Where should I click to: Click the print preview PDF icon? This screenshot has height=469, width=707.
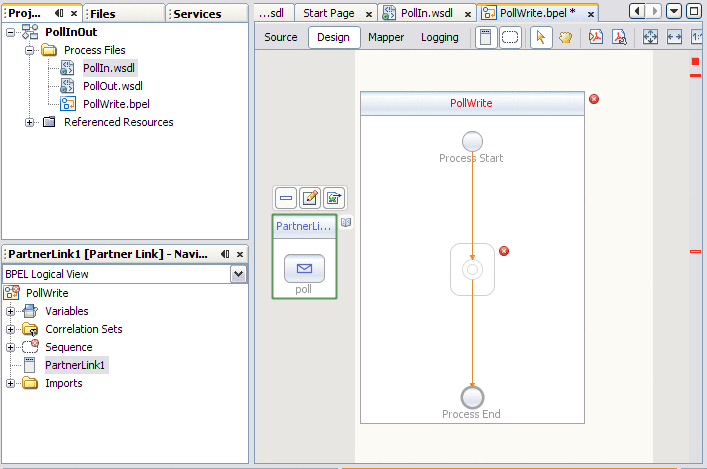pyautogui.click(x=596, y=37)
